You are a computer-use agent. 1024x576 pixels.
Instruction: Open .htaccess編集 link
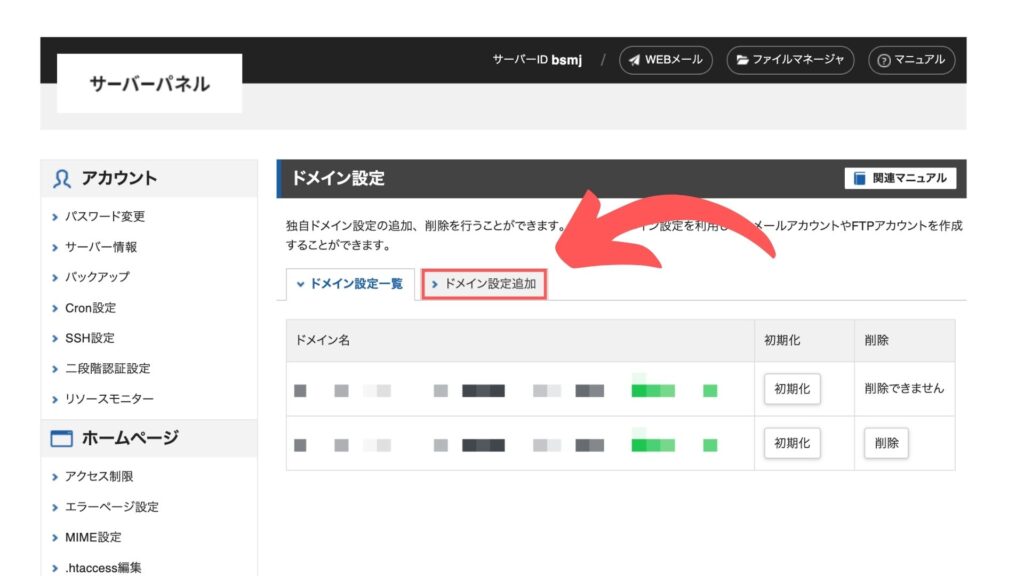103,568
